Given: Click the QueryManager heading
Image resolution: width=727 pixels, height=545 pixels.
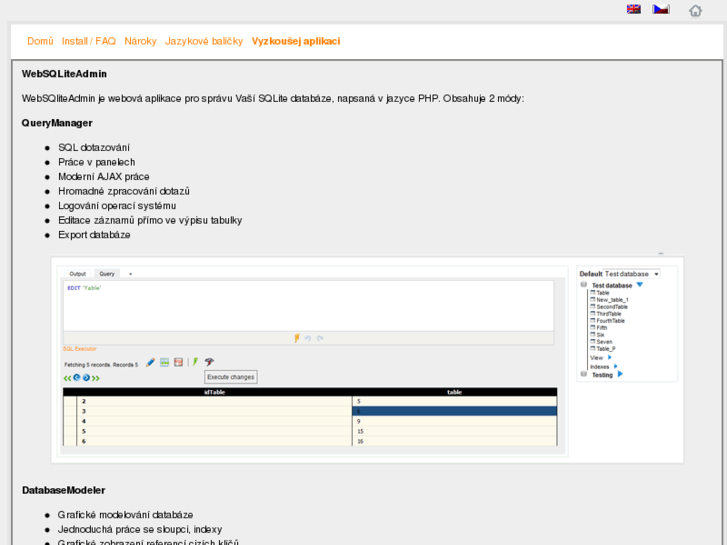Looking at the screenshot, I should [x=57, y=123].
